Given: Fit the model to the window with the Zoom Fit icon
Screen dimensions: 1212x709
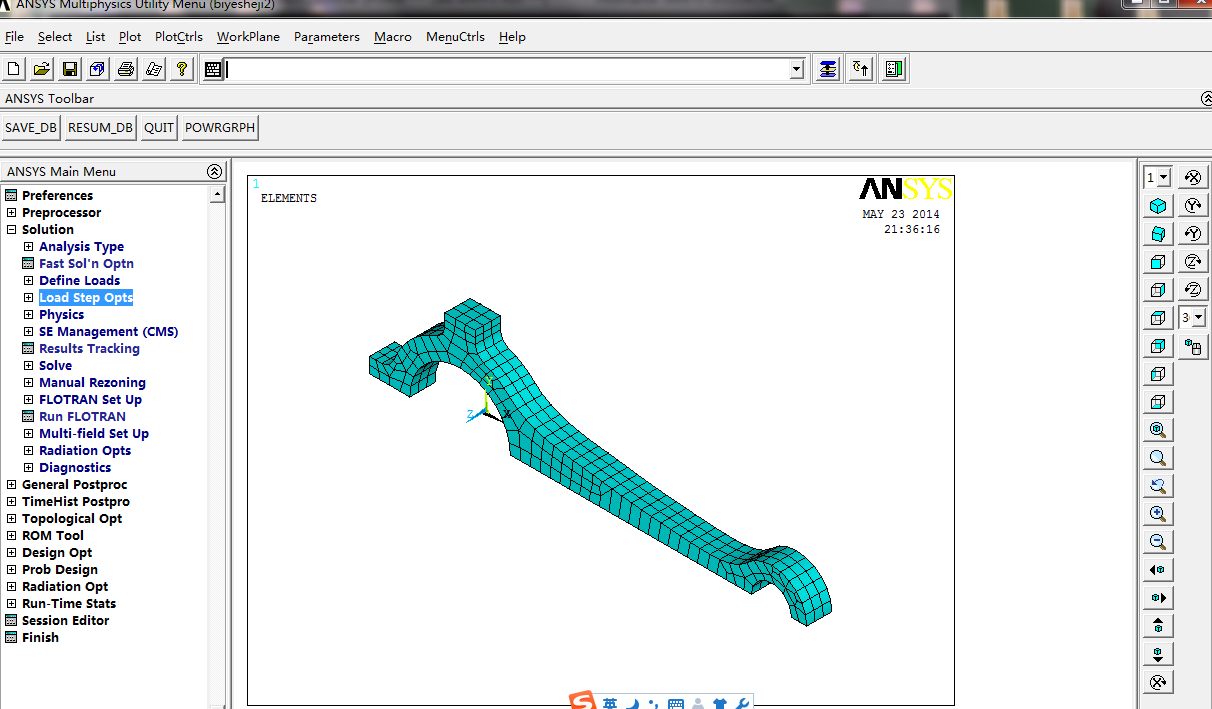Looking at the screenshot, I should (1158, 430).
